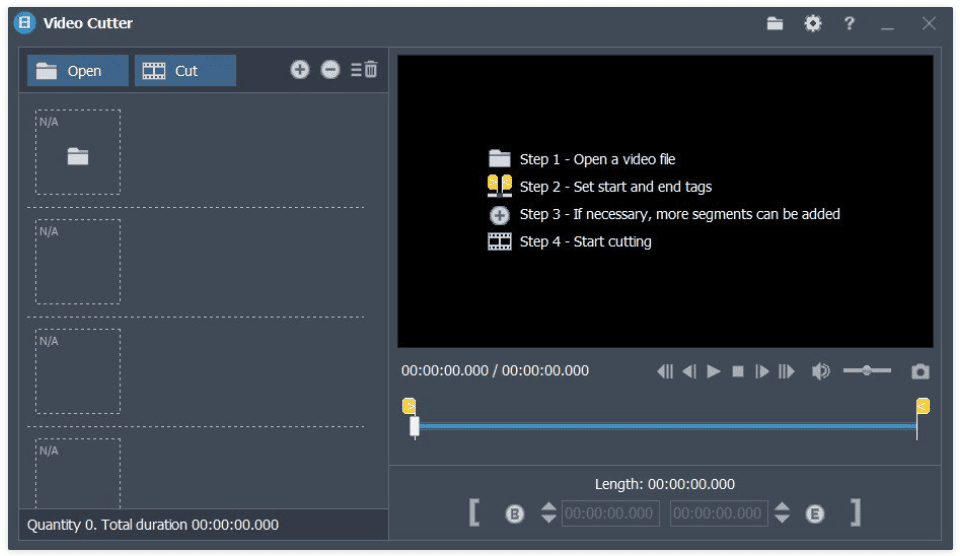Remove segment with the minus icon

pyautogui.click(x=330, y=70)
